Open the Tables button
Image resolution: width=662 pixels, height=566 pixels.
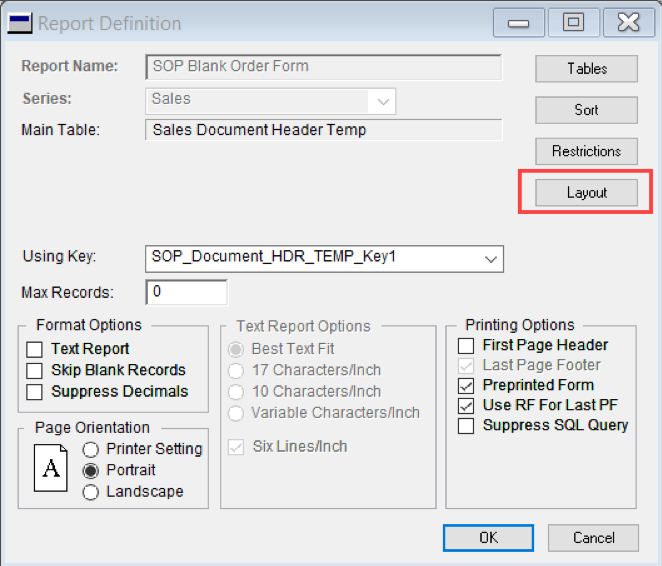[x=586, y=68]
